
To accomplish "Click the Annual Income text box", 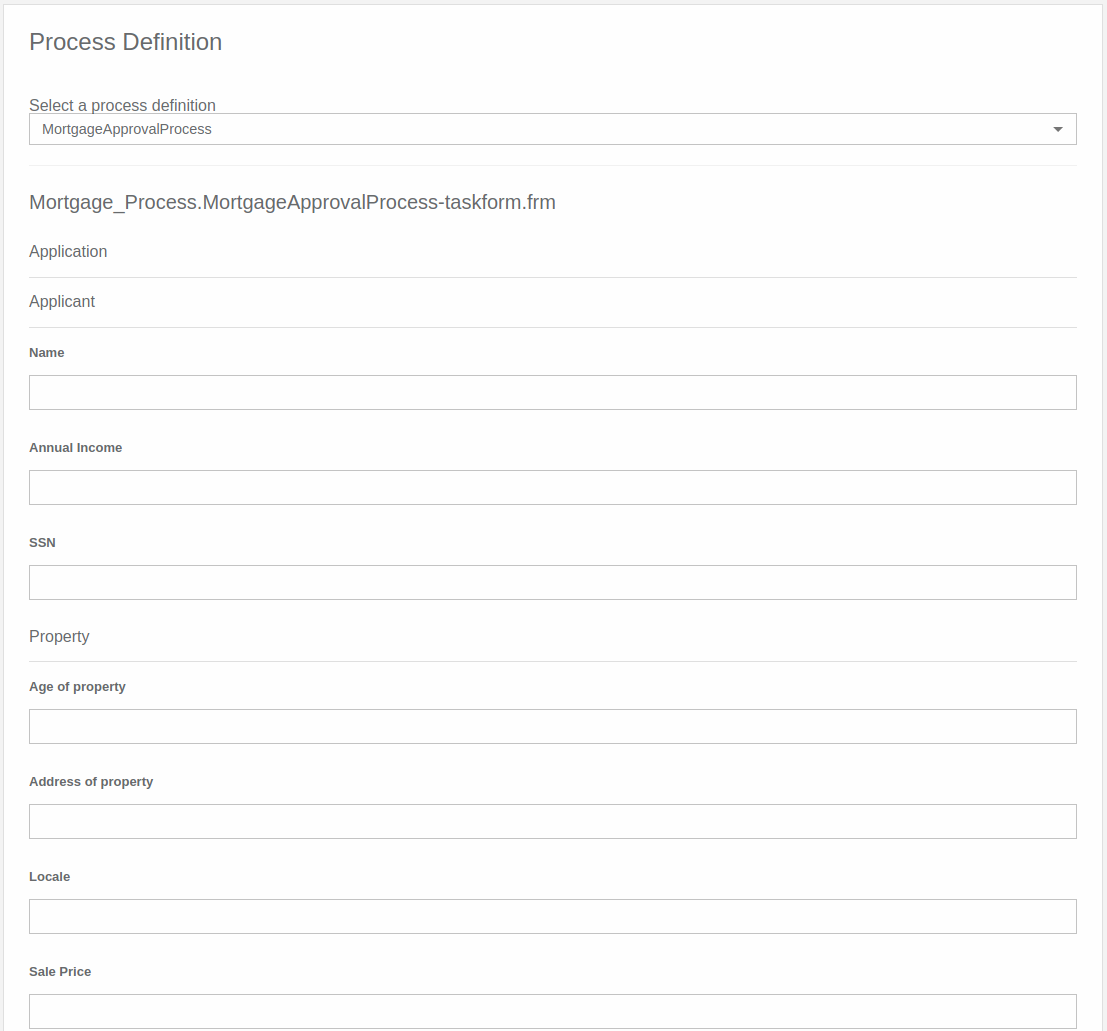I will coord(552,487).
